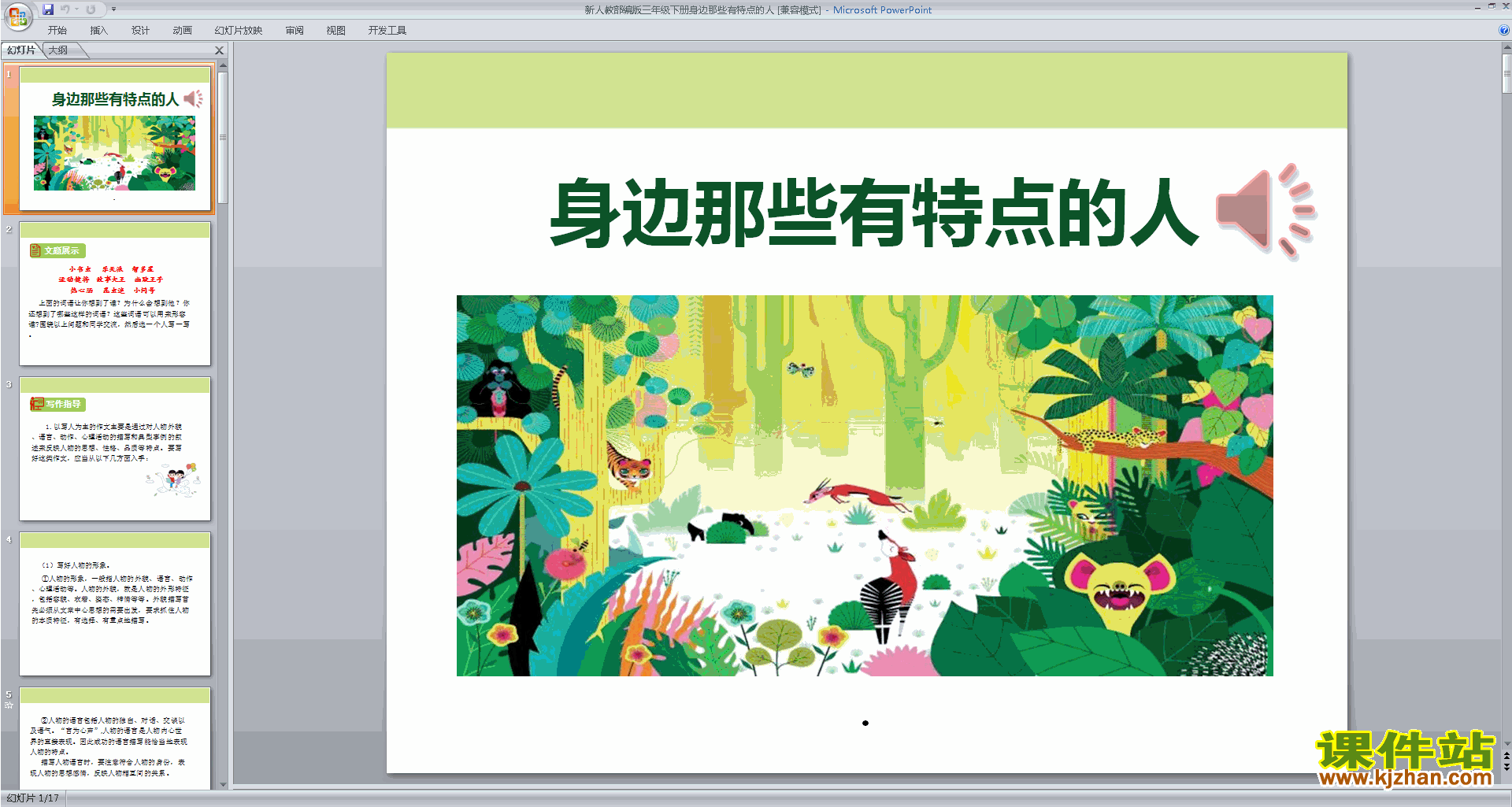The height and width of the screenshot is (807, 1512).
Task: Click the slide title 身边那些有特点的人
Action: tap(874, 213)
